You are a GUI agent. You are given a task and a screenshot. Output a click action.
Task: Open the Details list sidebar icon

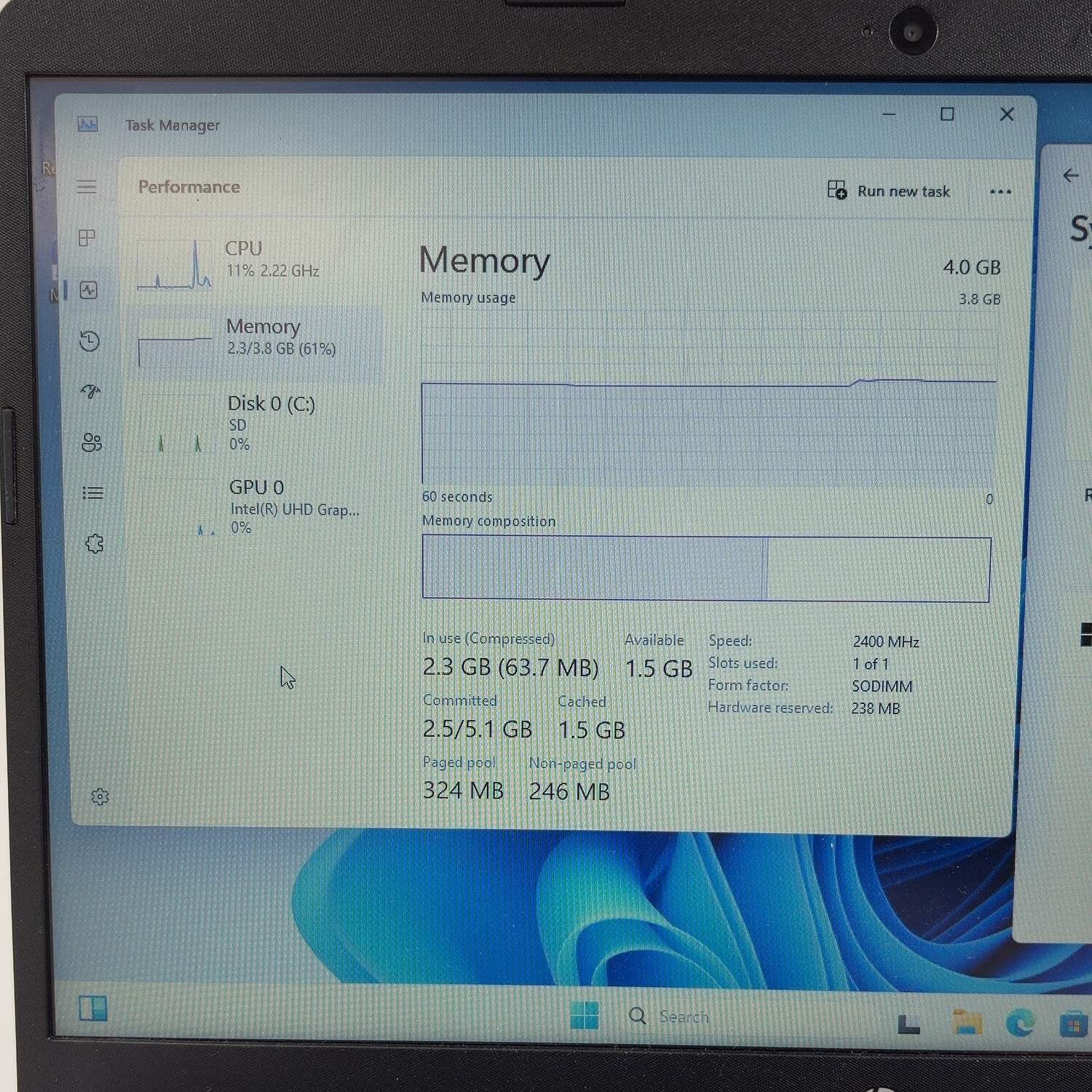point(92,493)
